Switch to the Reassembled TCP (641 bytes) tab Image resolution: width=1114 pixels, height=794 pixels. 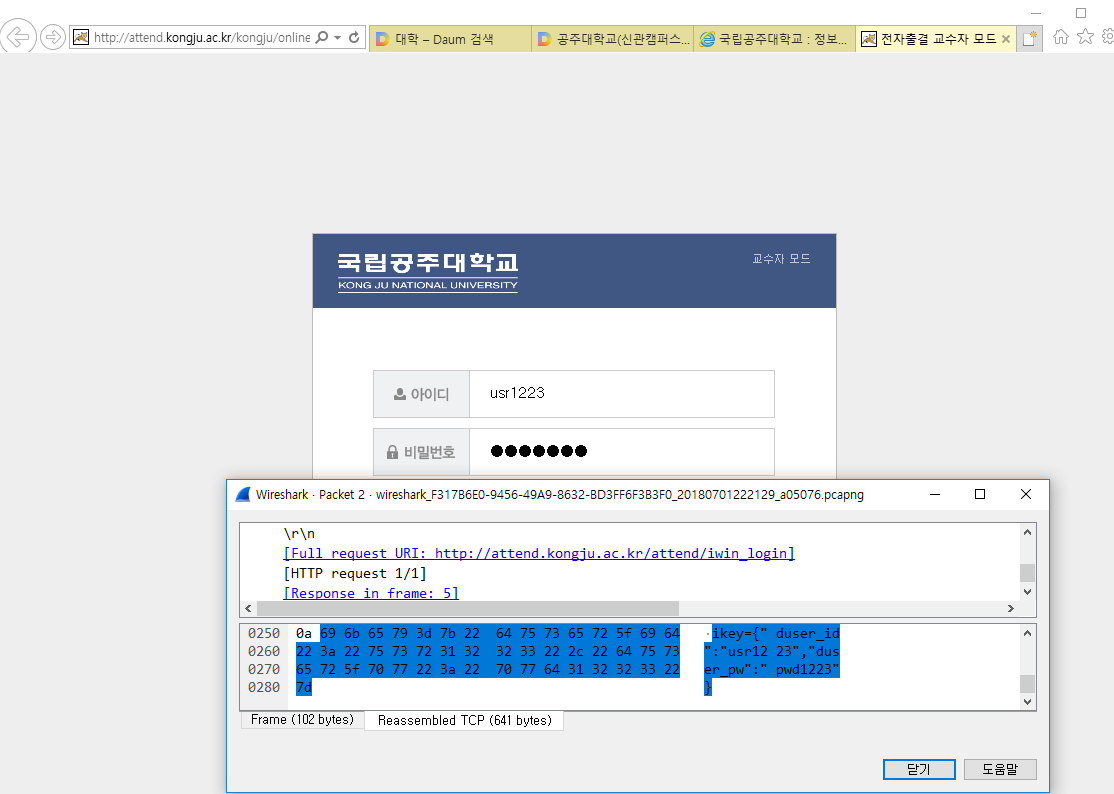point(465,720)
